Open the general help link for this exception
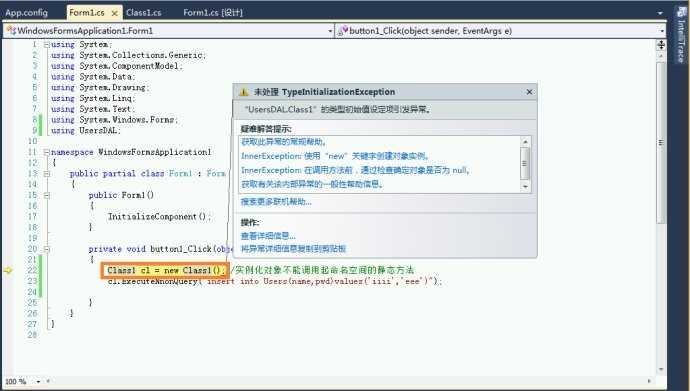 (284, 142)
